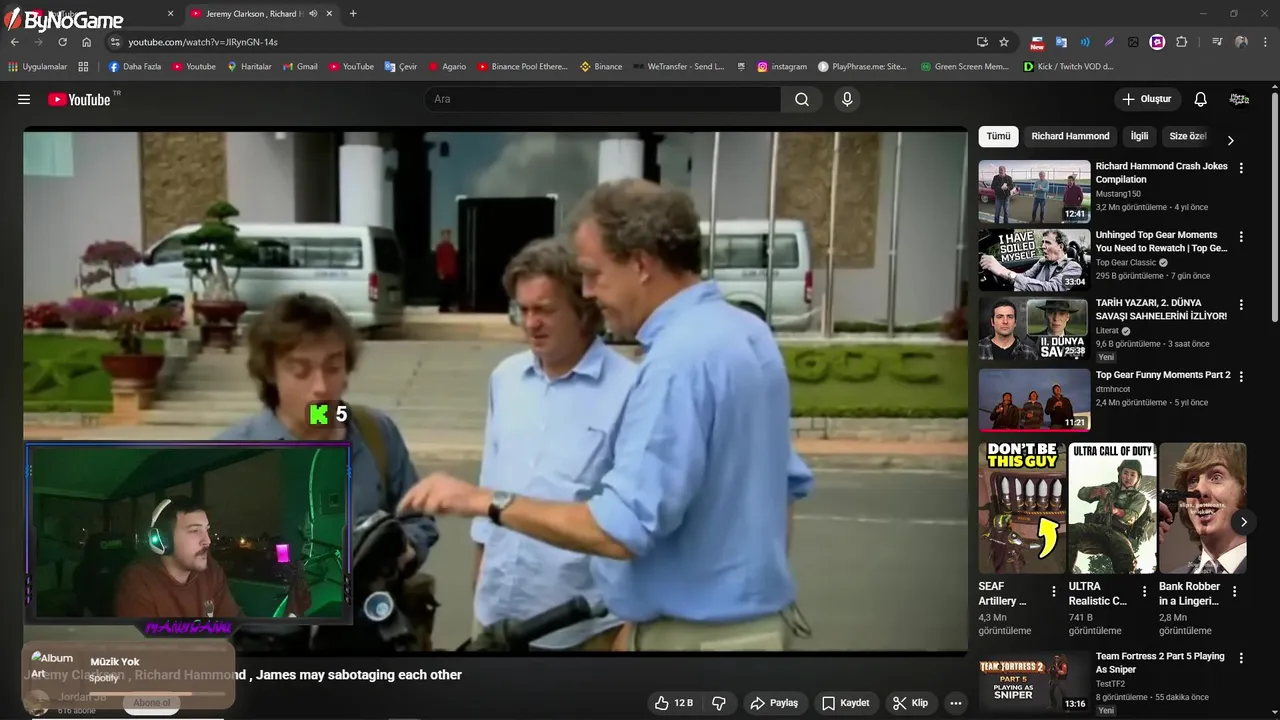
Task: Open the Haritalar maps bookmark
Action: point(249,67)
